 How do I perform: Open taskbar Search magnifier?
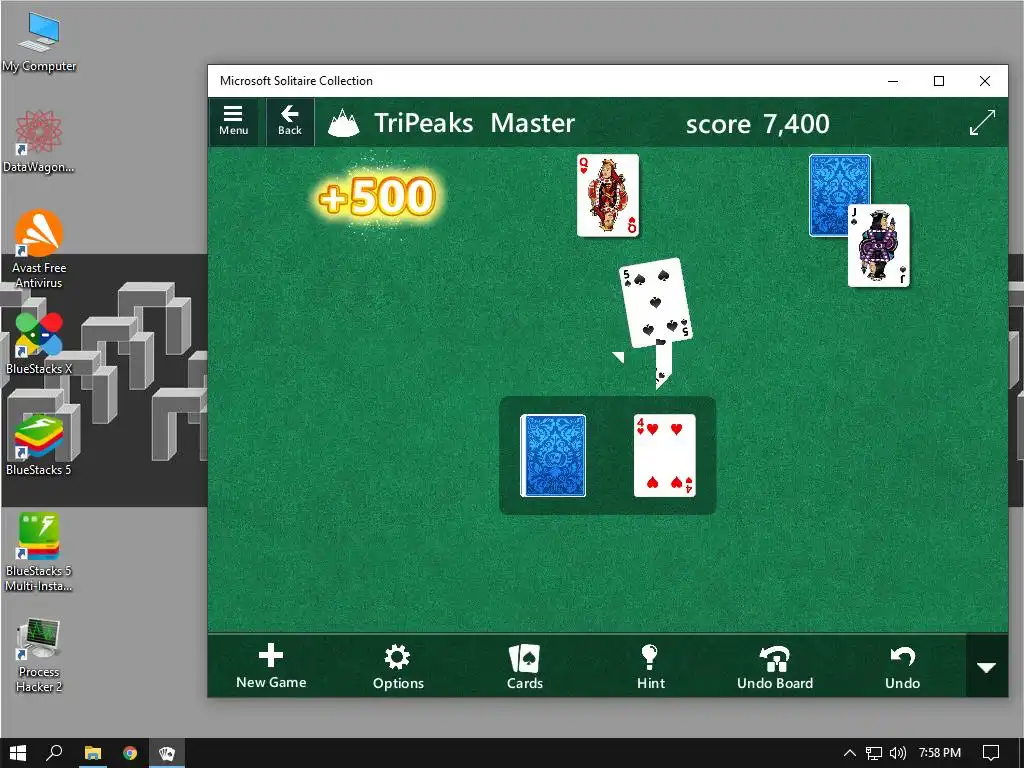coord(54,753)
